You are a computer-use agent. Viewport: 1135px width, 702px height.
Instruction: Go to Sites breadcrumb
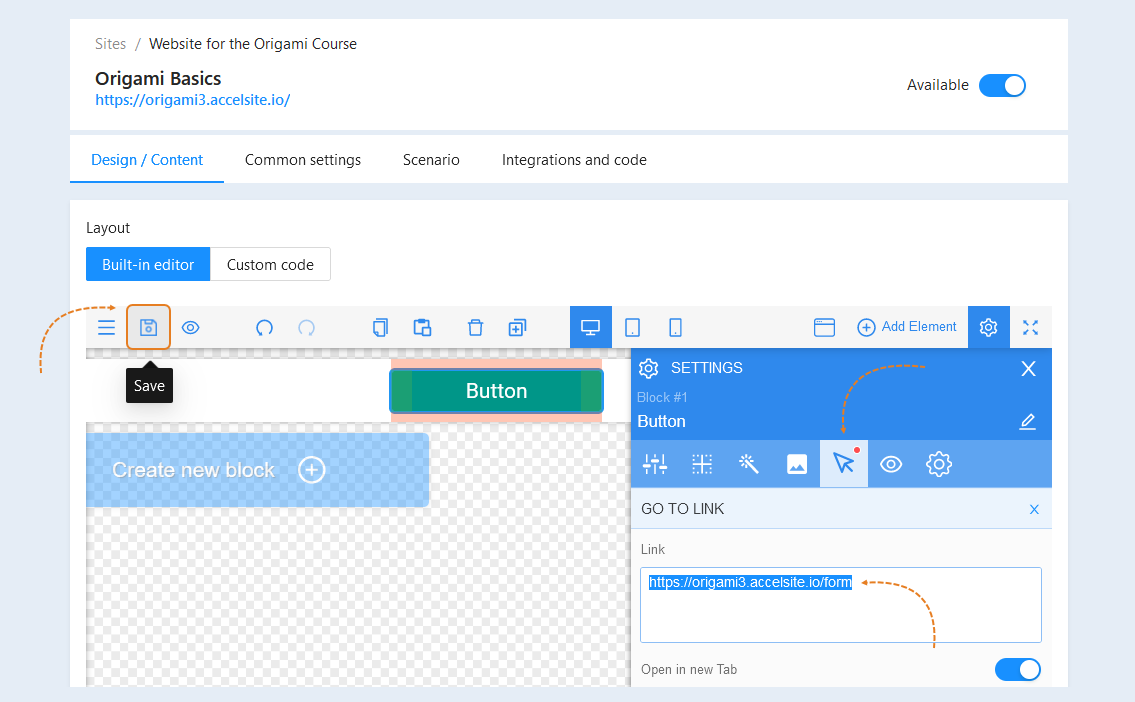(x=110, y=44)
